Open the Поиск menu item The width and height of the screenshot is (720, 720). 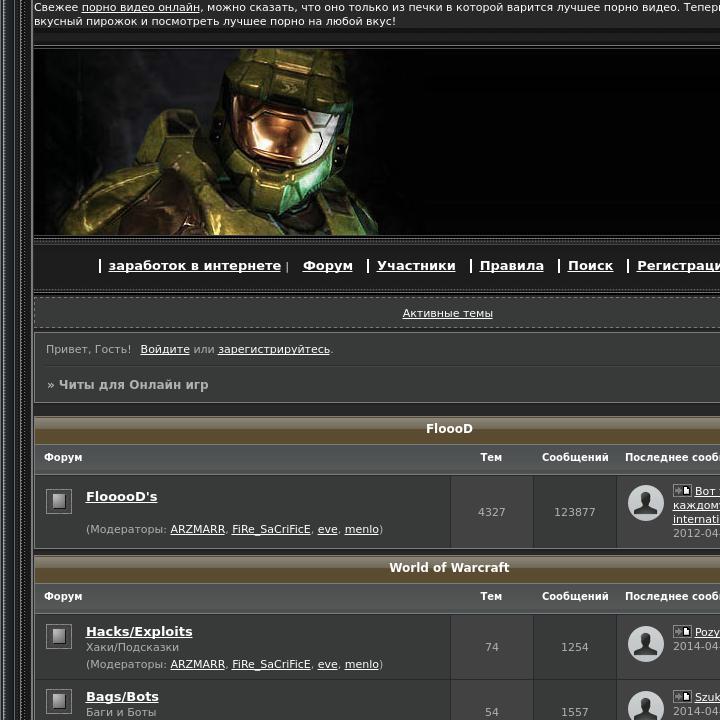point(591,265)
